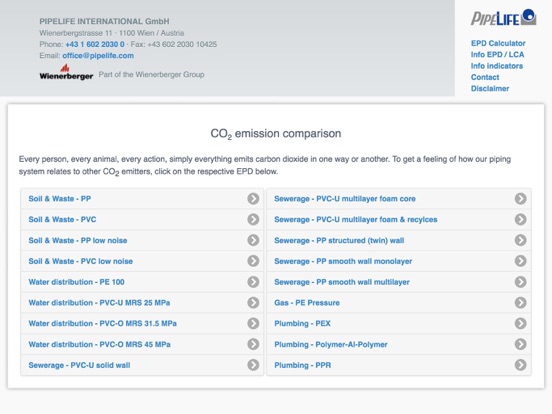Click the Wienerberger logo
Screen dimensions: 552x414
tap(66, 72)
